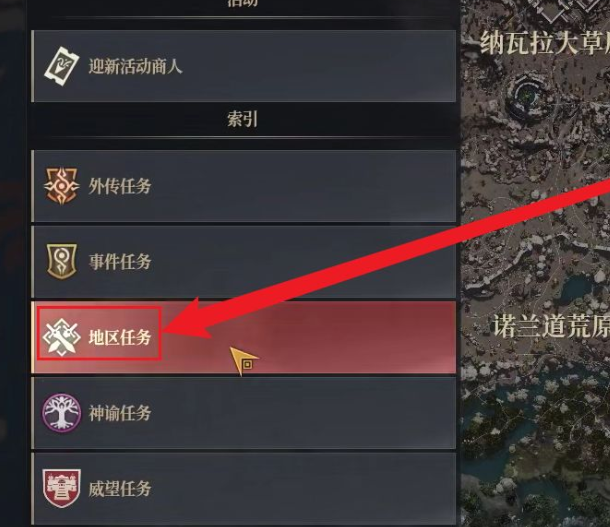The image size is (610, 527).
Task: Click the partially visible 活动 header
Action: 242,3
